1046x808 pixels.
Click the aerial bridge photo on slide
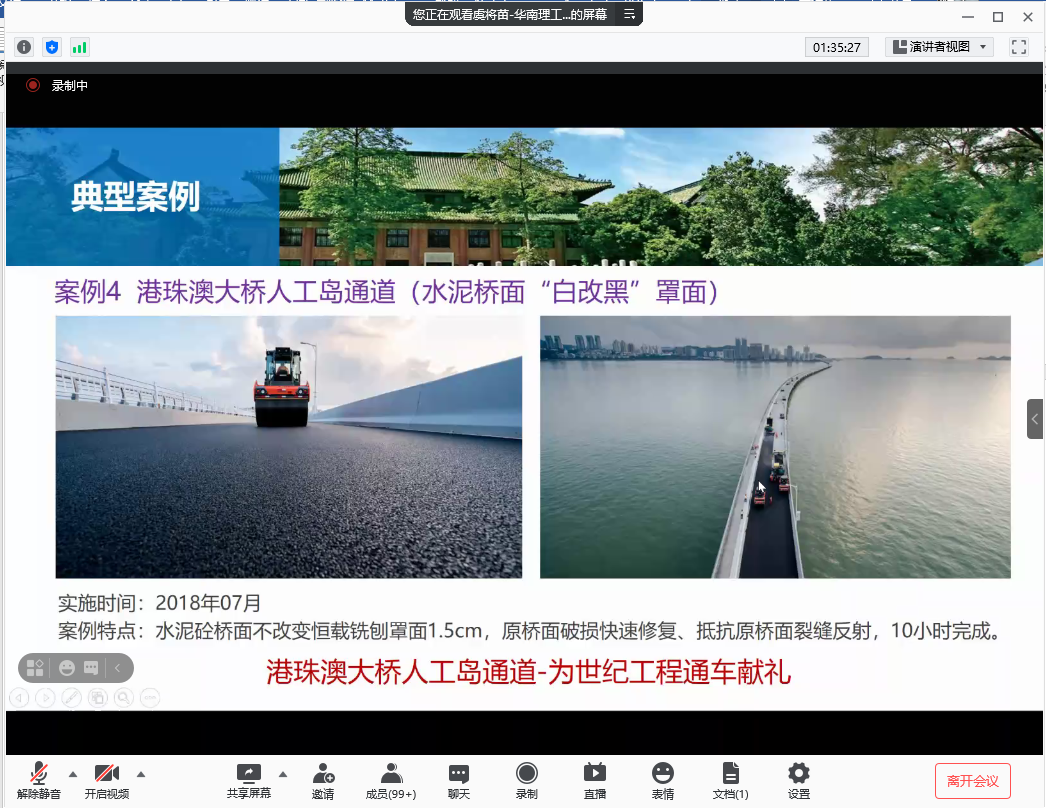(775, 447)
